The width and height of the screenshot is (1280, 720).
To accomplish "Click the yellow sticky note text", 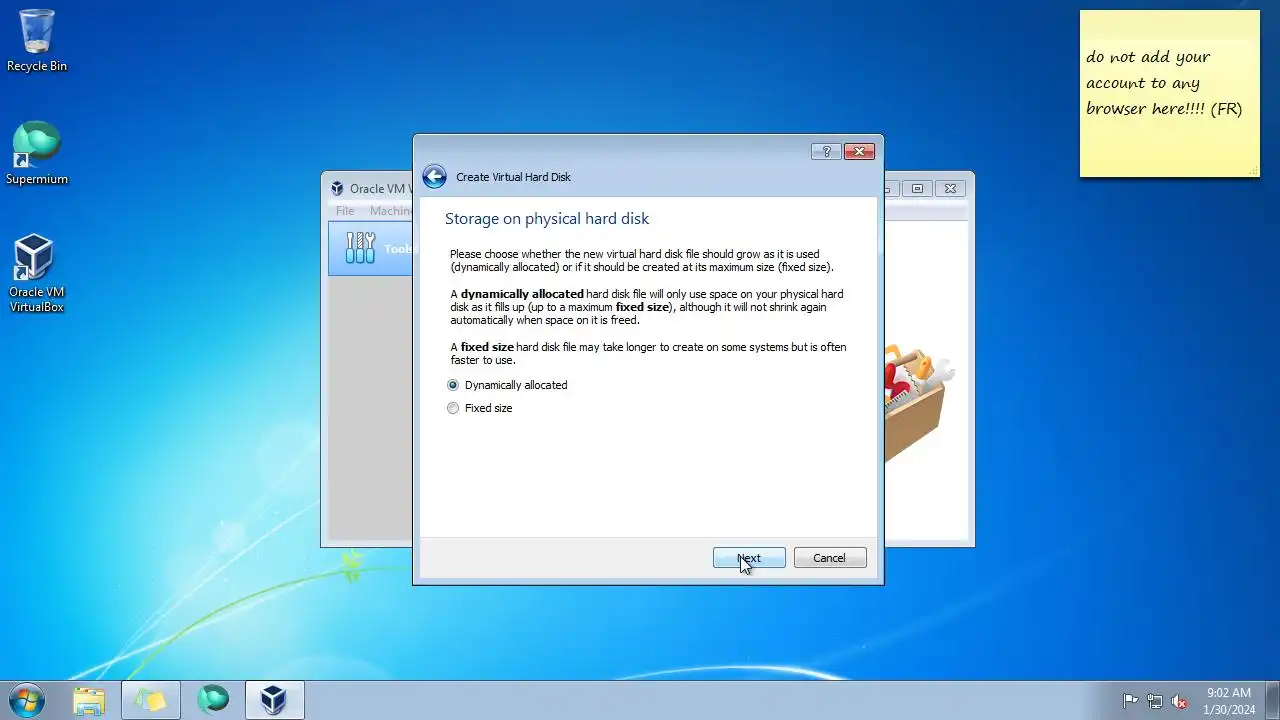I will pyautogui.click(x=1164, y=83).
